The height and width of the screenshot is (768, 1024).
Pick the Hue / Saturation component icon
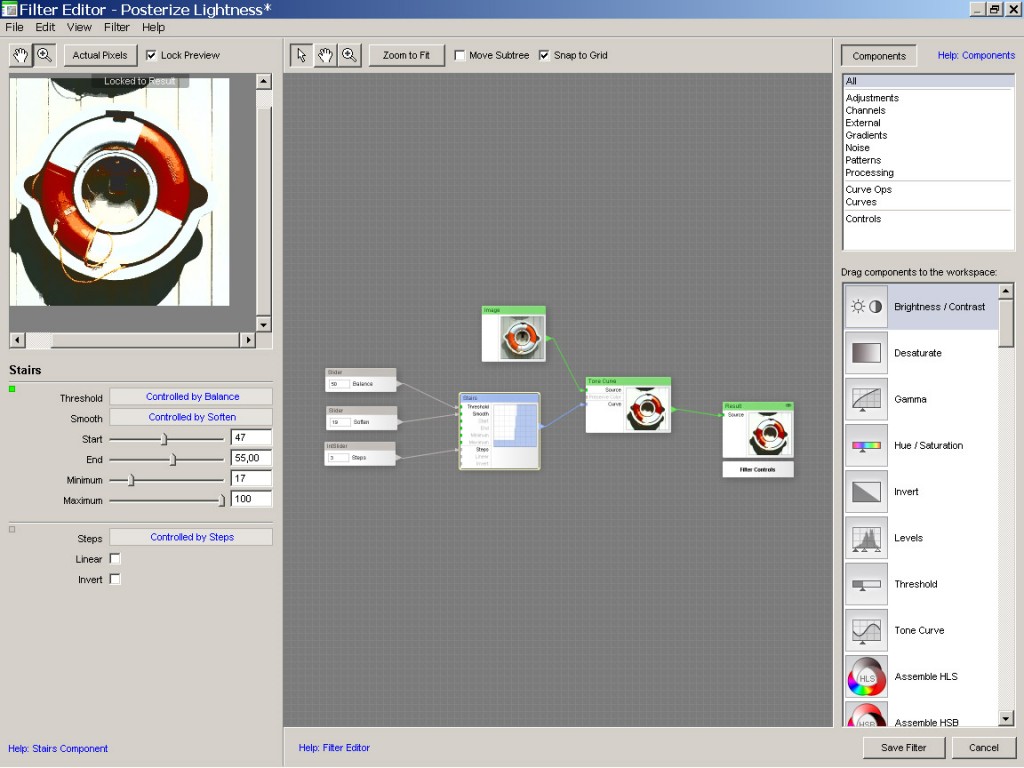867,446
